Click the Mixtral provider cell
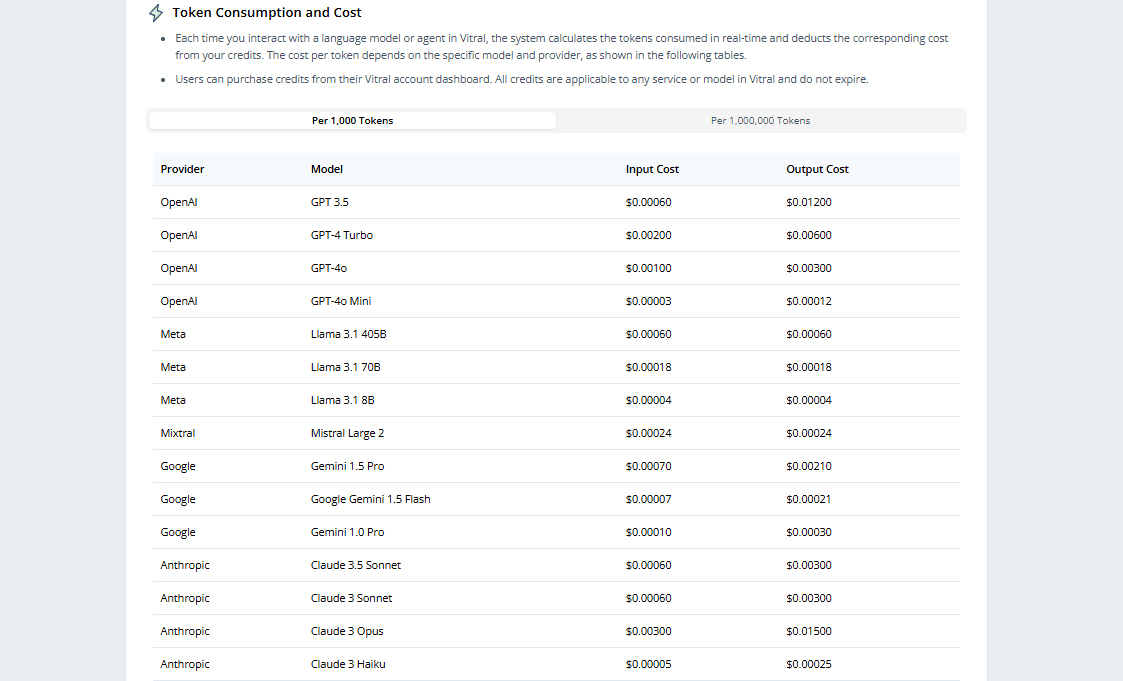 coord(178,433)
